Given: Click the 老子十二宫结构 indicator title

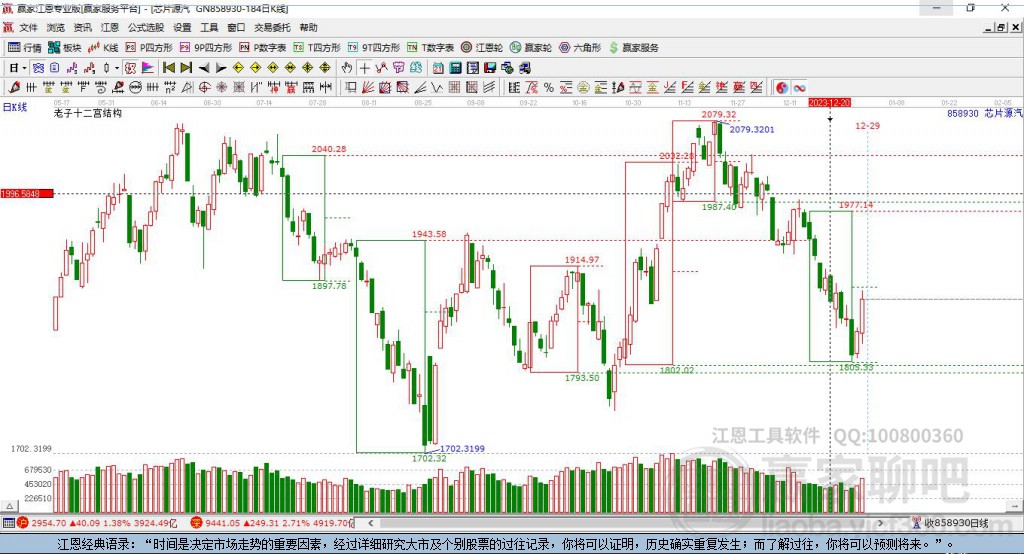Looking at the screenshot, I should 88,113.
